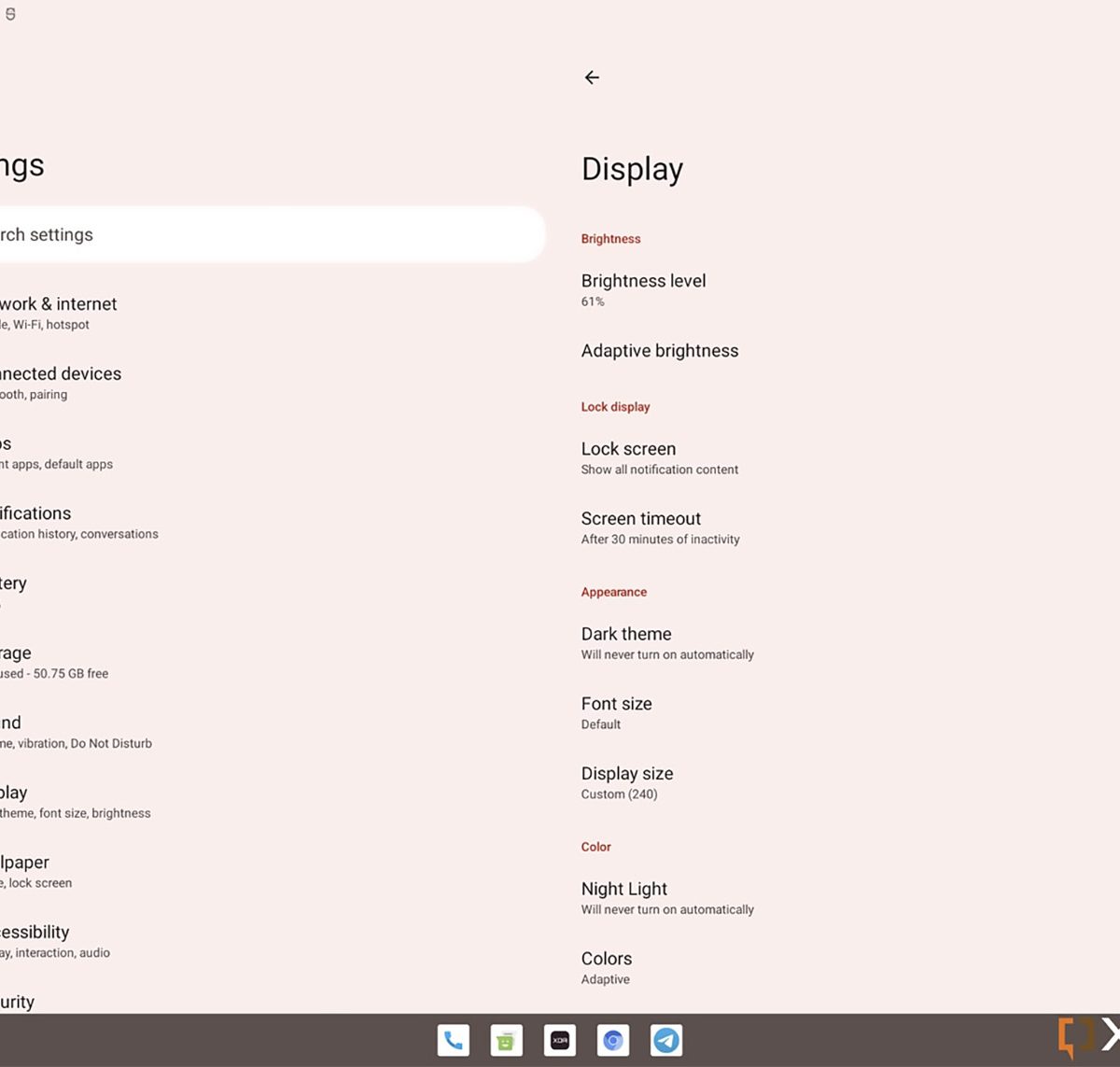Select Connected devices in the settings list
The height and width of the screenshot is (1067, 1120).
pos(61,383)
